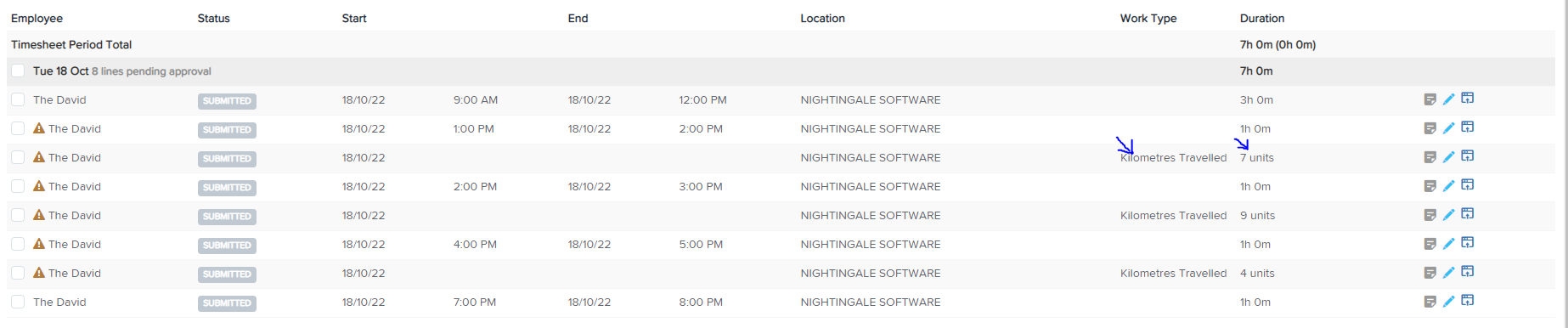Select the checkbox for the 7:00 PM line
The width and height of the screenshot is (1568, 328).
pos(18,302)
